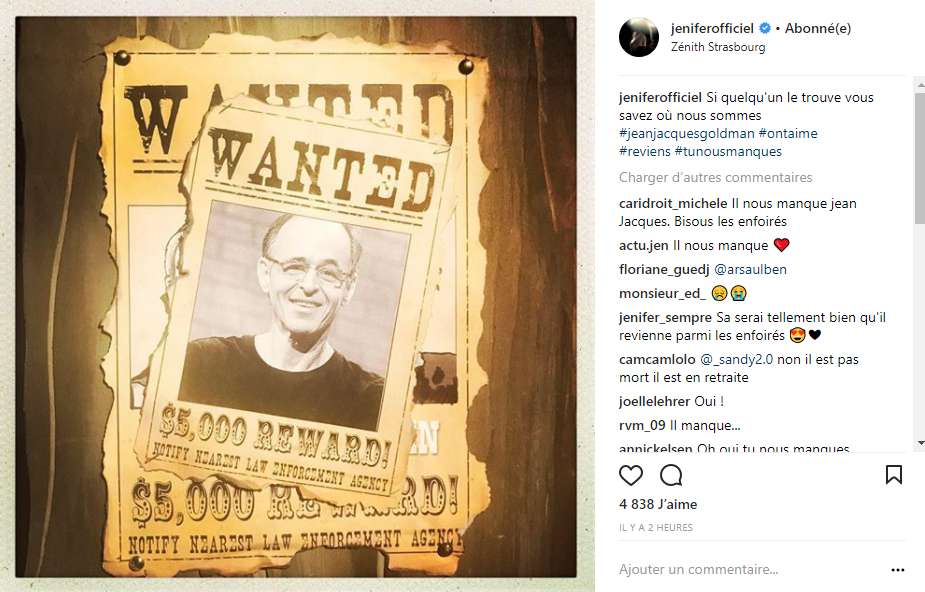Click the Ajouter un commentaire field

(749, 570)
